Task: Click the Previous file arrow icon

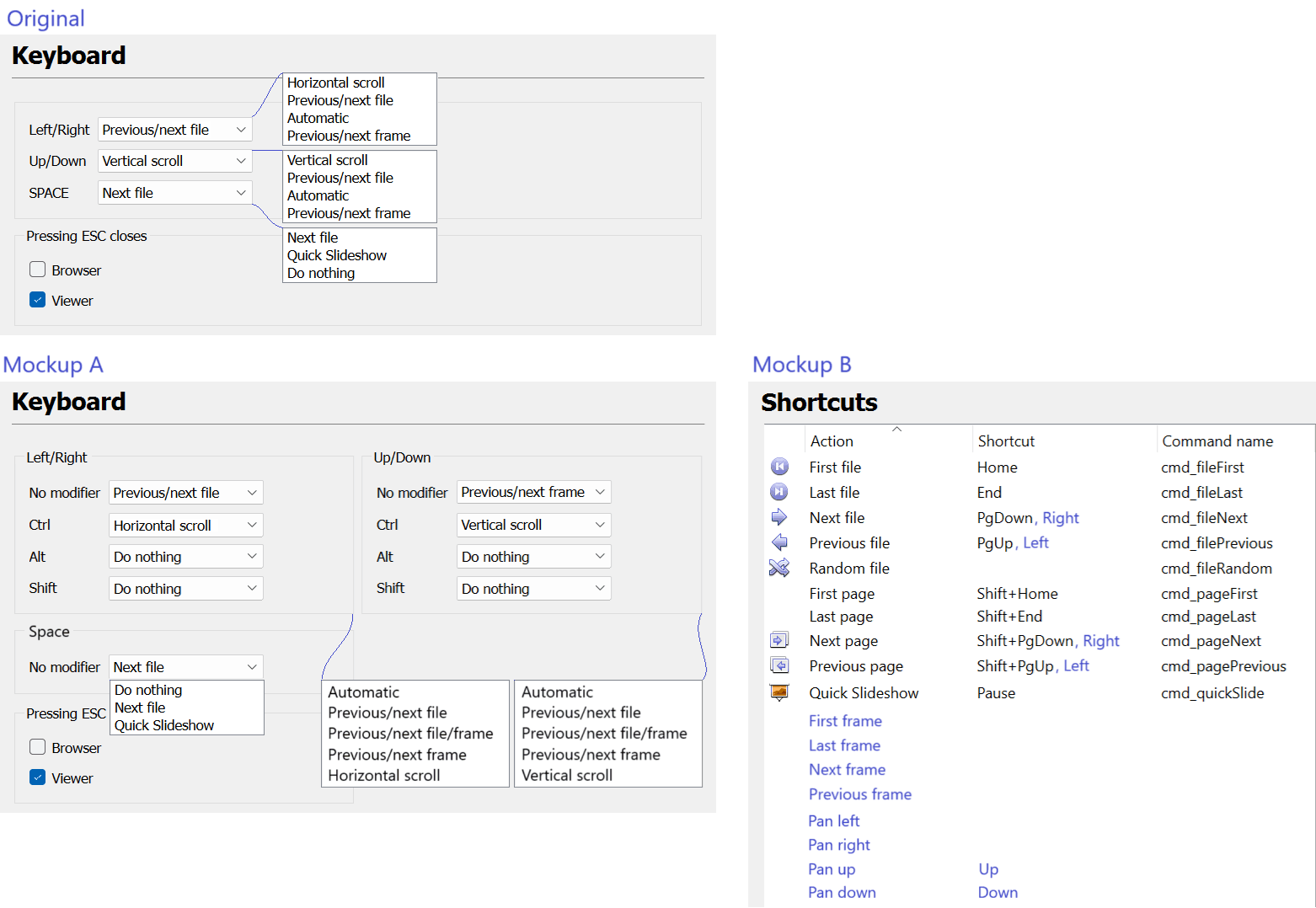Action: coord(779,542)
